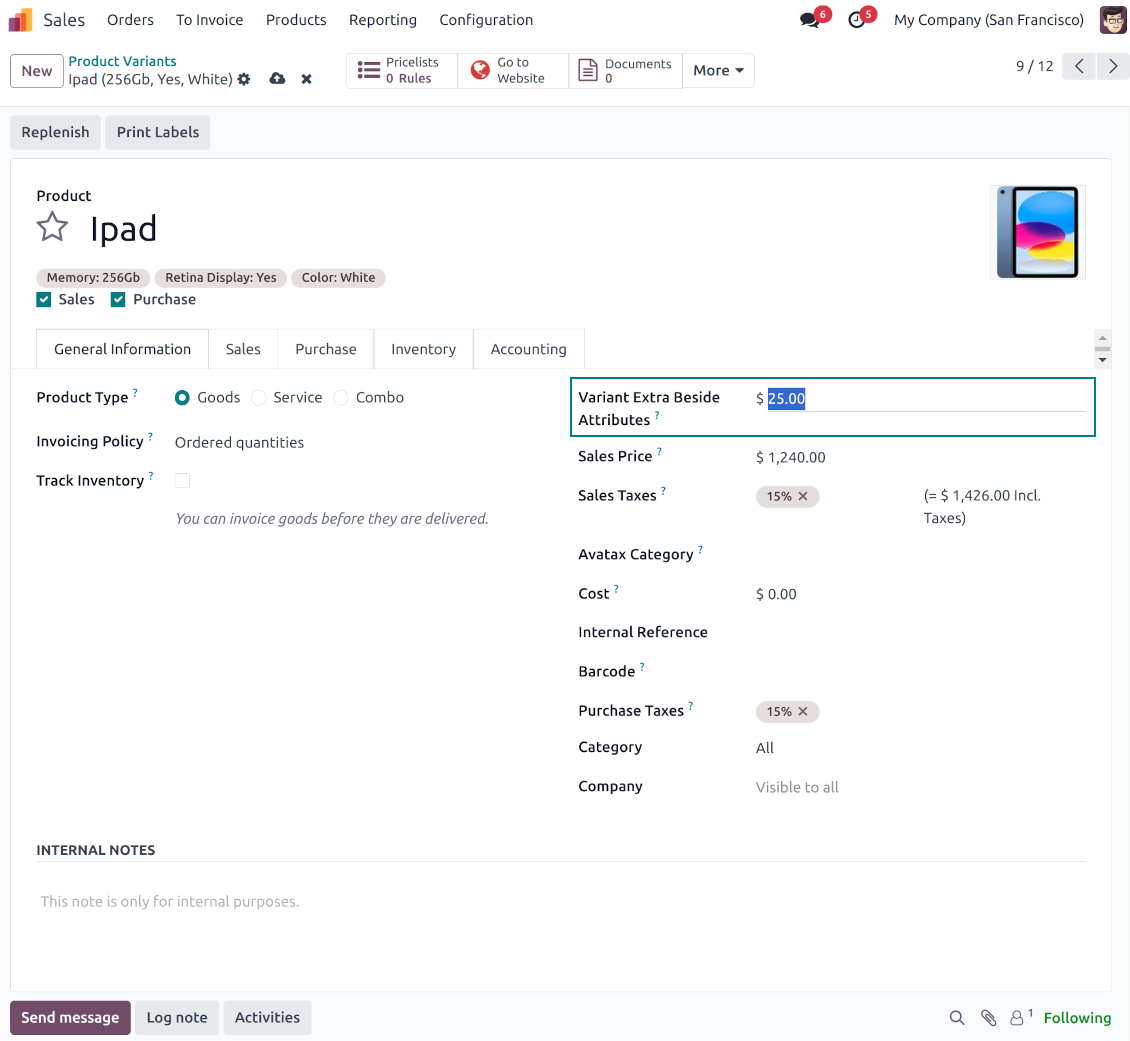Save the record with the cloud upload icon
This screenshot has width=1130, height=1041.
277,79
